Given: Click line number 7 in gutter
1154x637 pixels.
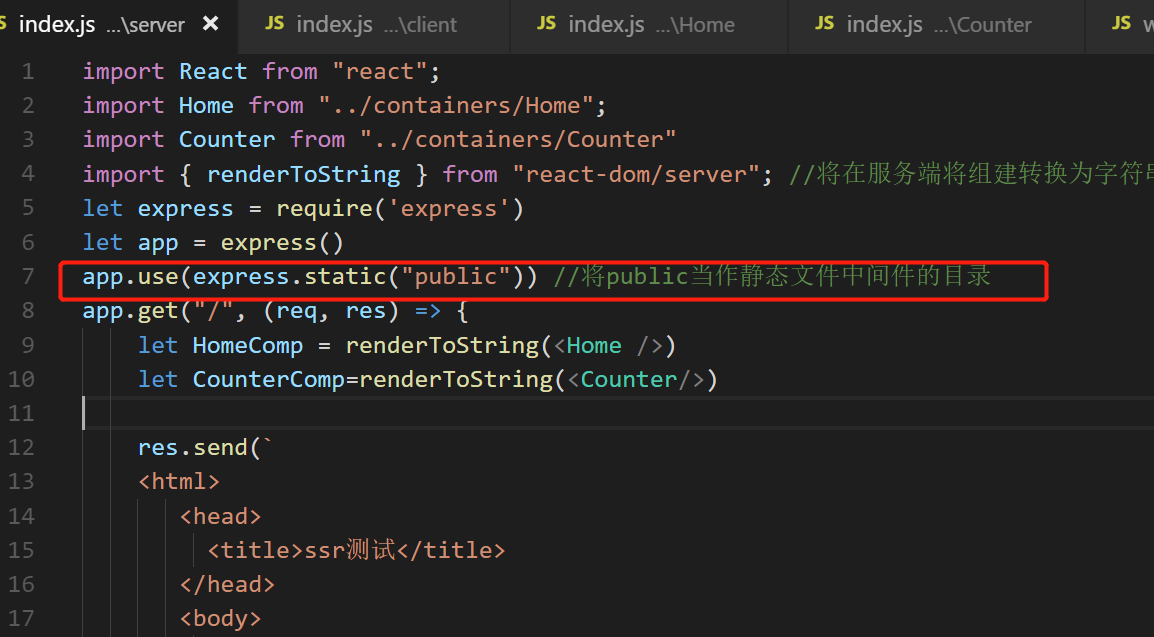Looking at the screenshot, I should [28, 277].
